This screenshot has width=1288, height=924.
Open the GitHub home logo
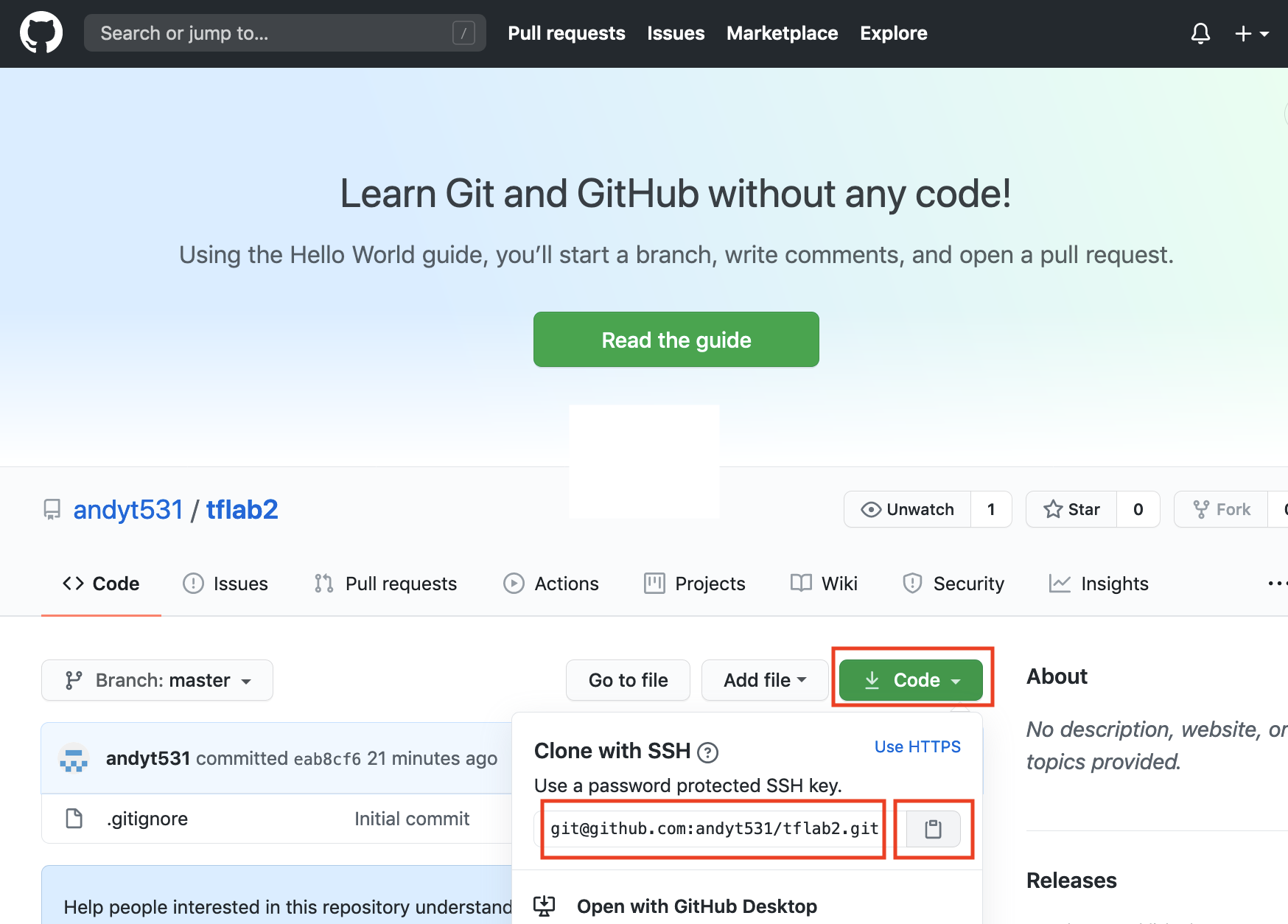pyautogui.click(x=41, y=33)
